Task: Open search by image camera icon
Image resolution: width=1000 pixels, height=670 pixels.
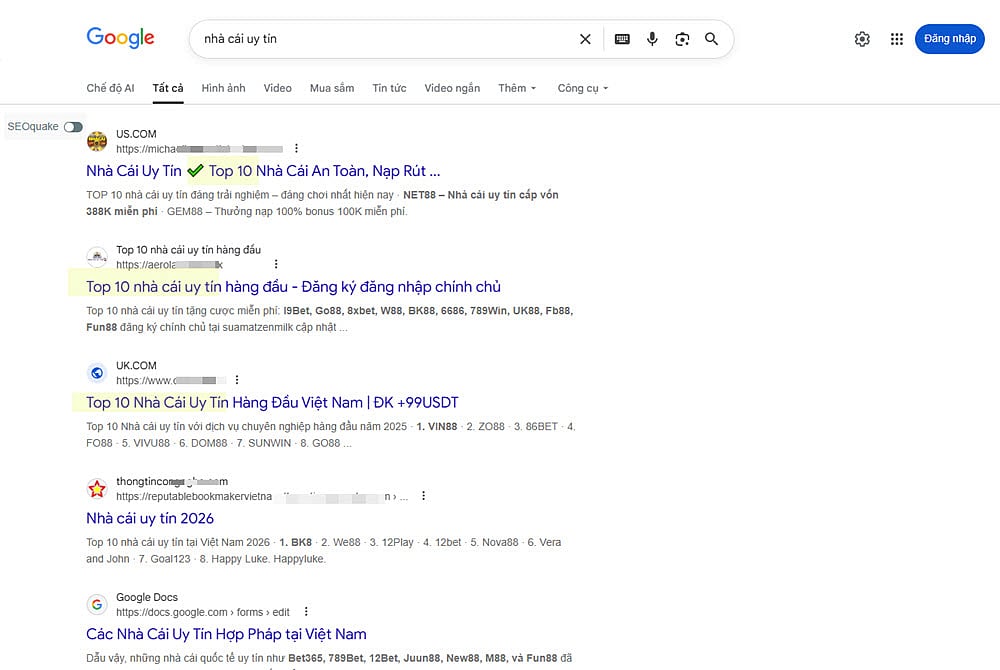Action: pos(682,39)
